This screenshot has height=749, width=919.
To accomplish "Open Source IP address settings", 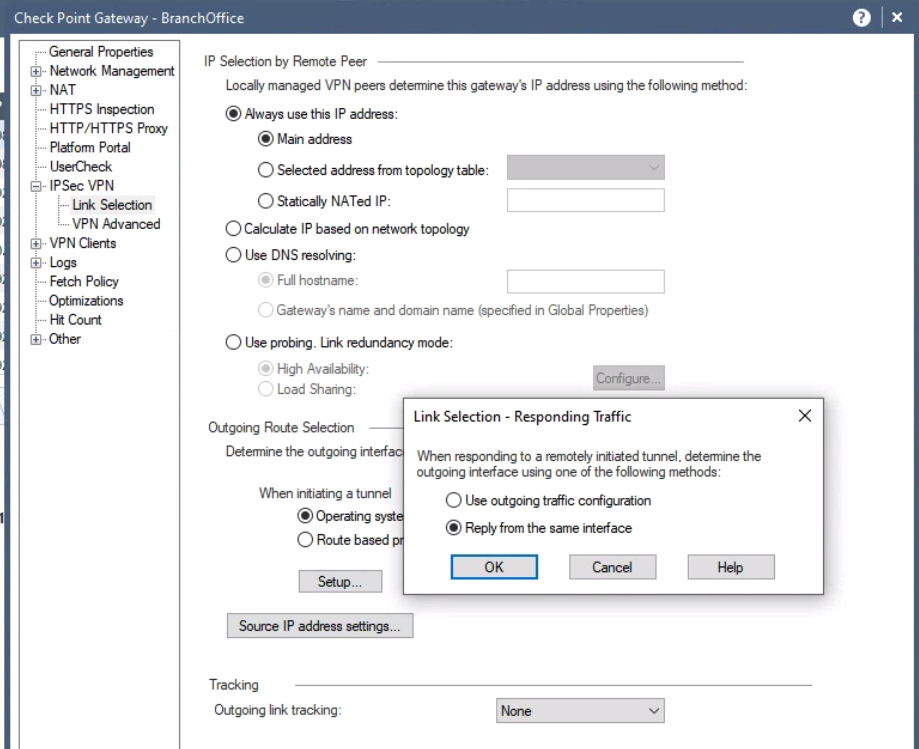I will point(320,627).
